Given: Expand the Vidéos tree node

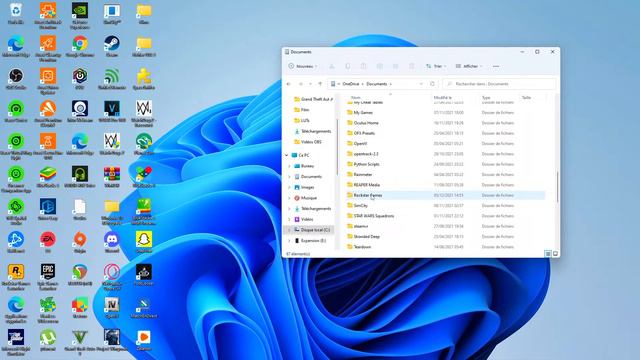Looking at the screenshot, I should click(290, 219).
